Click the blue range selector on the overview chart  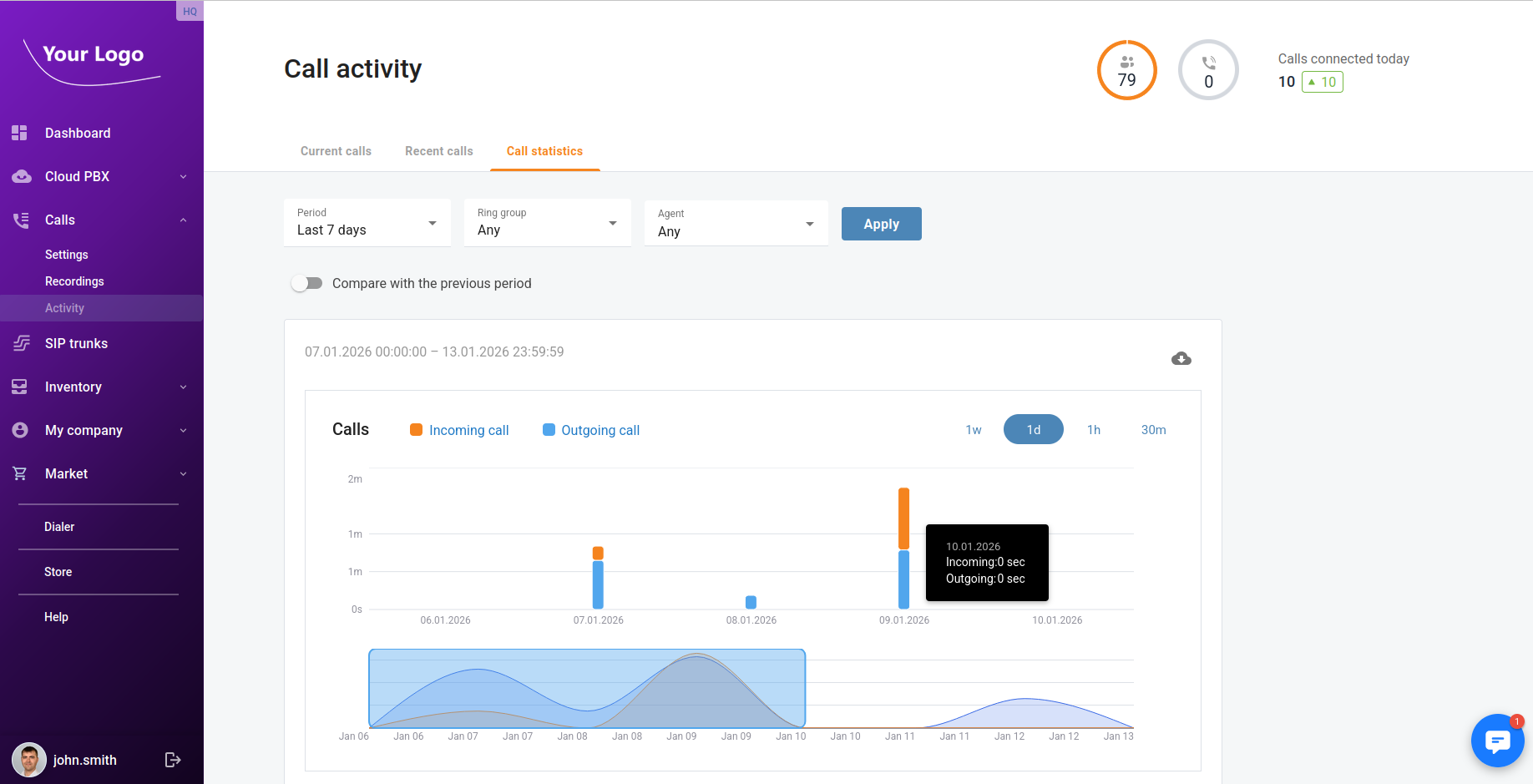tap(586, 688)
